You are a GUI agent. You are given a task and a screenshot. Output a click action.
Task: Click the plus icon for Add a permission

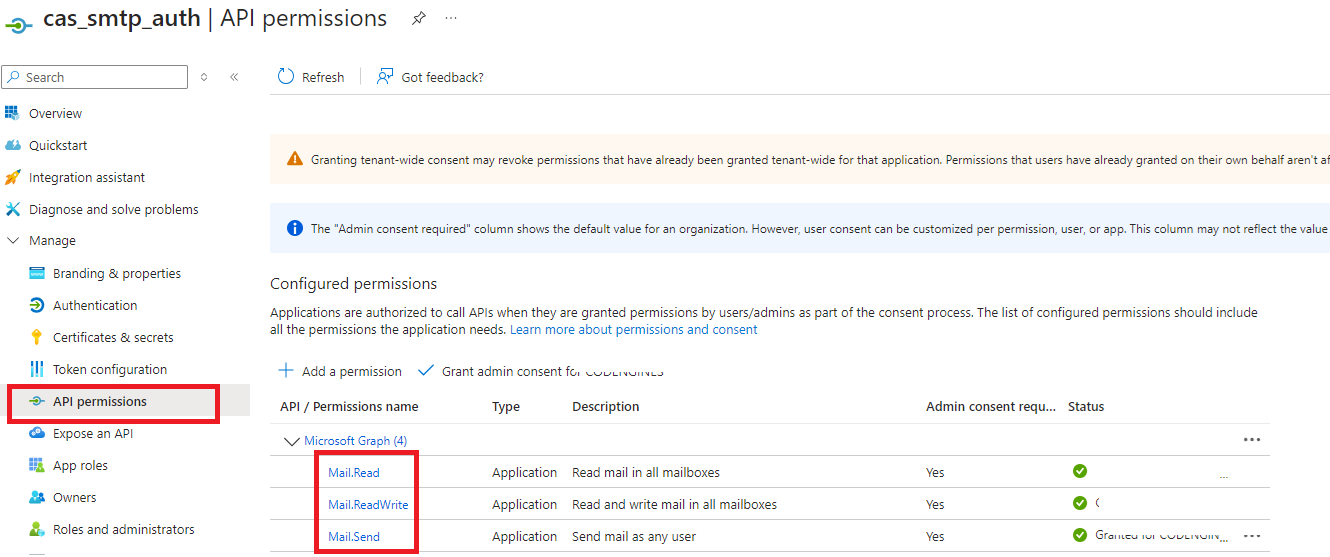click(286, 371)
